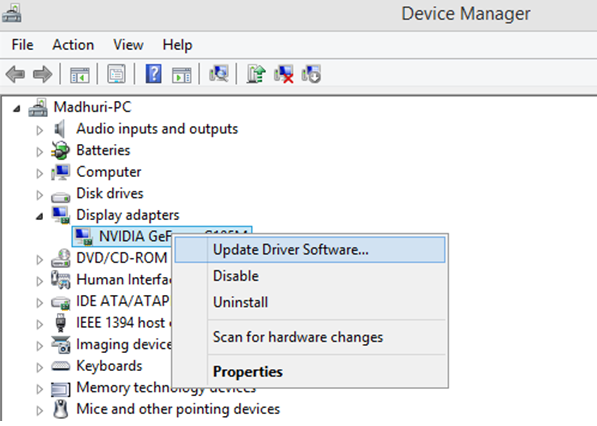The height and width of the screenshot is (426, 597).
Task: Expand the IDE ATA/ATAPI controllers node
Action: point(39,303)
